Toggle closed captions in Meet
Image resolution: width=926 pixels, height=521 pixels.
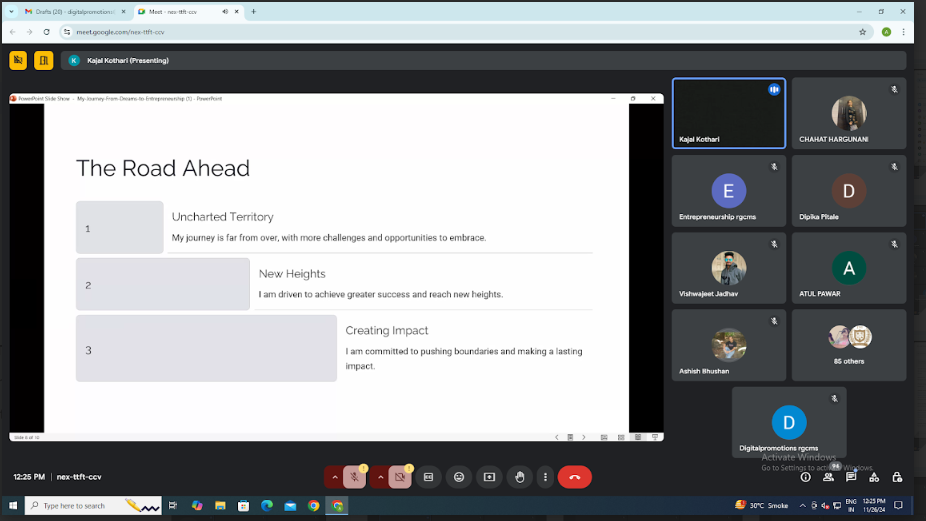[x=428, y=477]
